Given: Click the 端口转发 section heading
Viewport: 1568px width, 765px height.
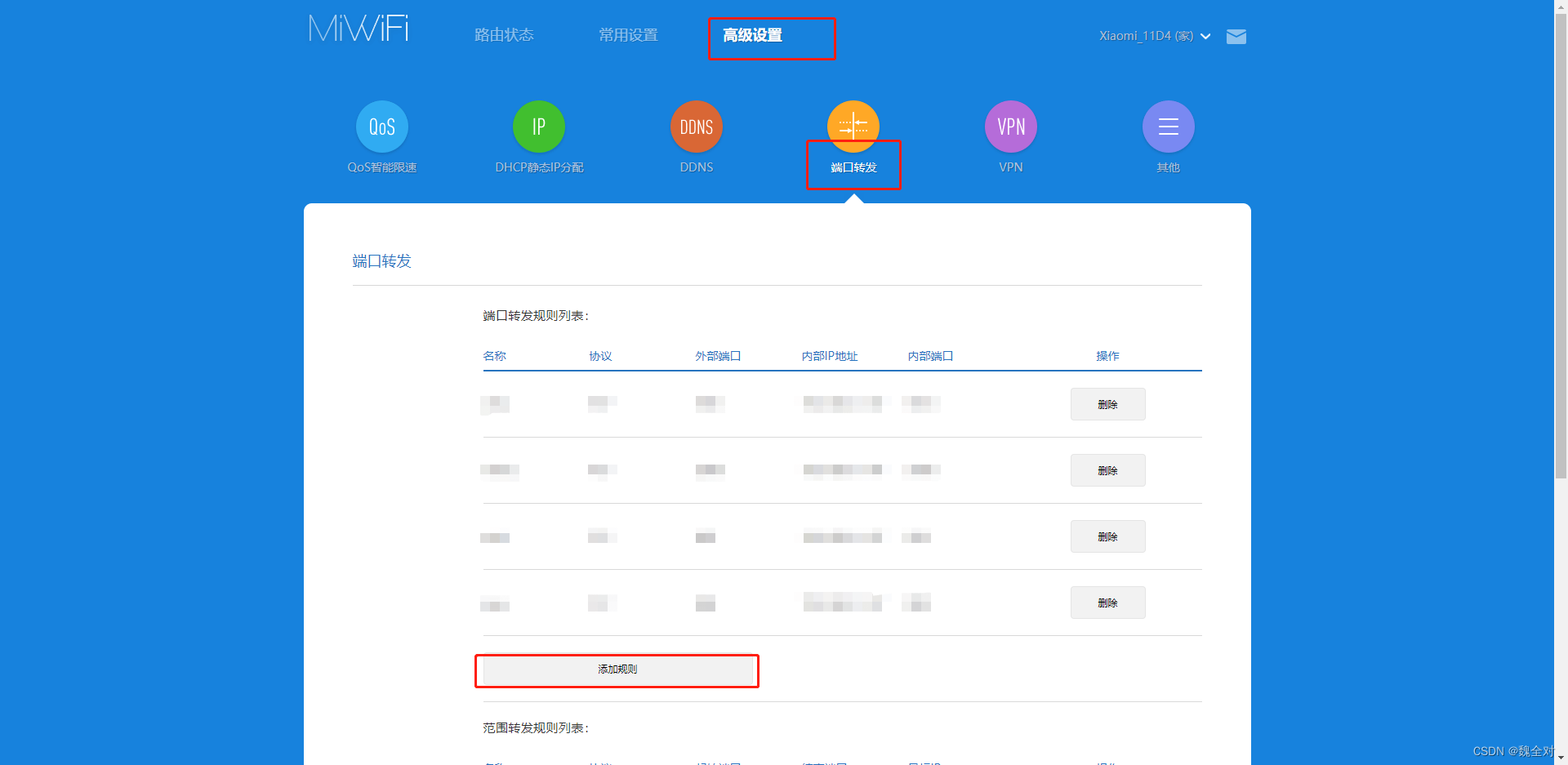Looking at the screenshot, I should coord(382,261).
